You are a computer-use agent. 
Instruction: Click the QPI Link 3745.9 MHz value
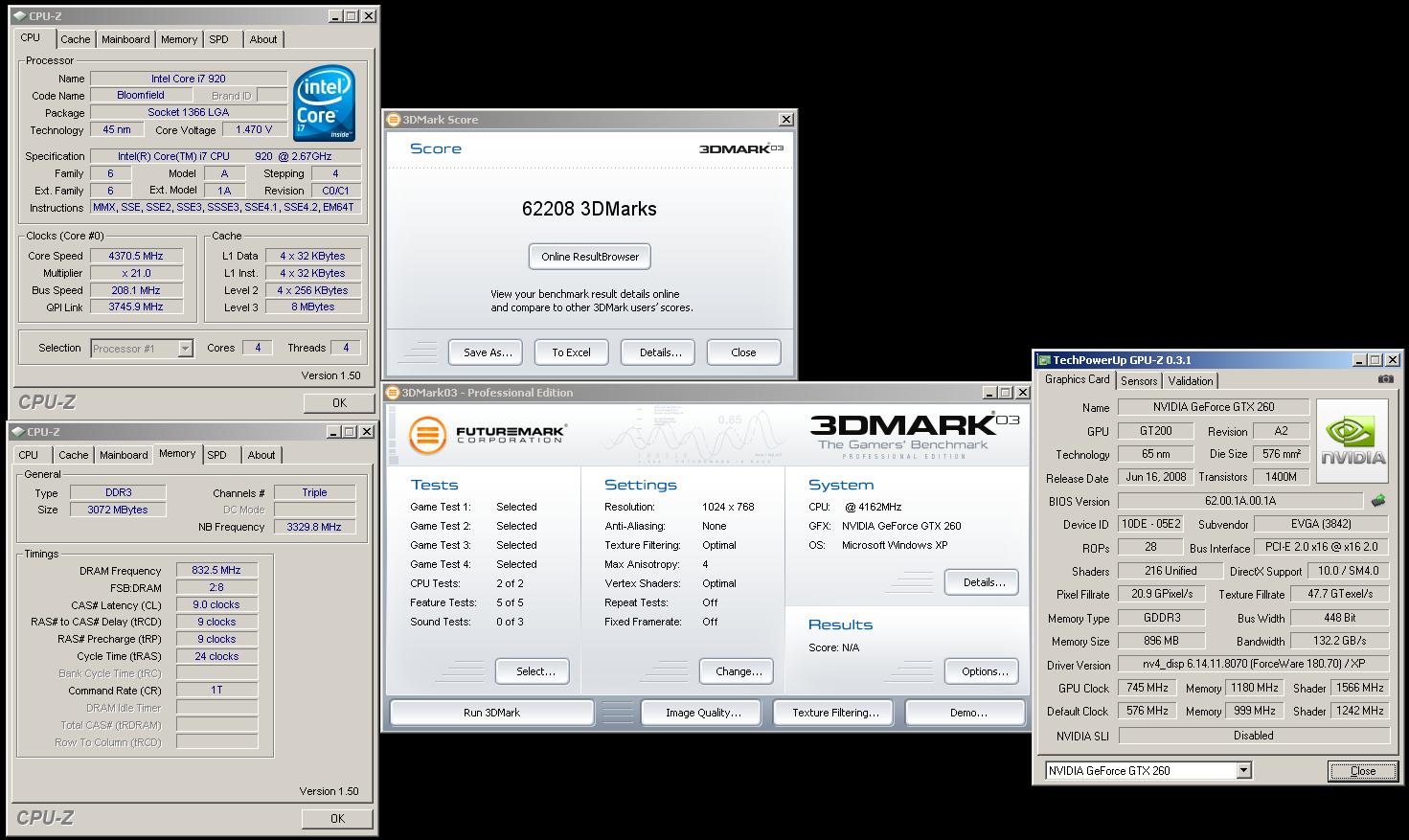click(136, 307)
